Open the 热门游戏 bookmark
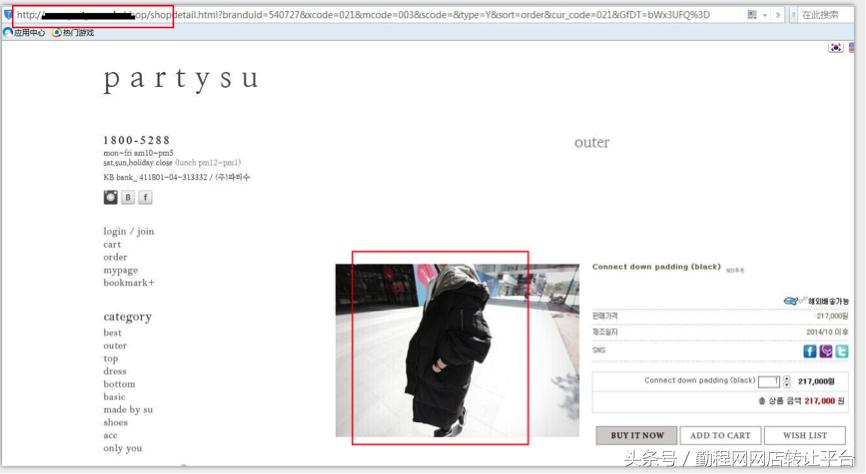 pos(73,33)
